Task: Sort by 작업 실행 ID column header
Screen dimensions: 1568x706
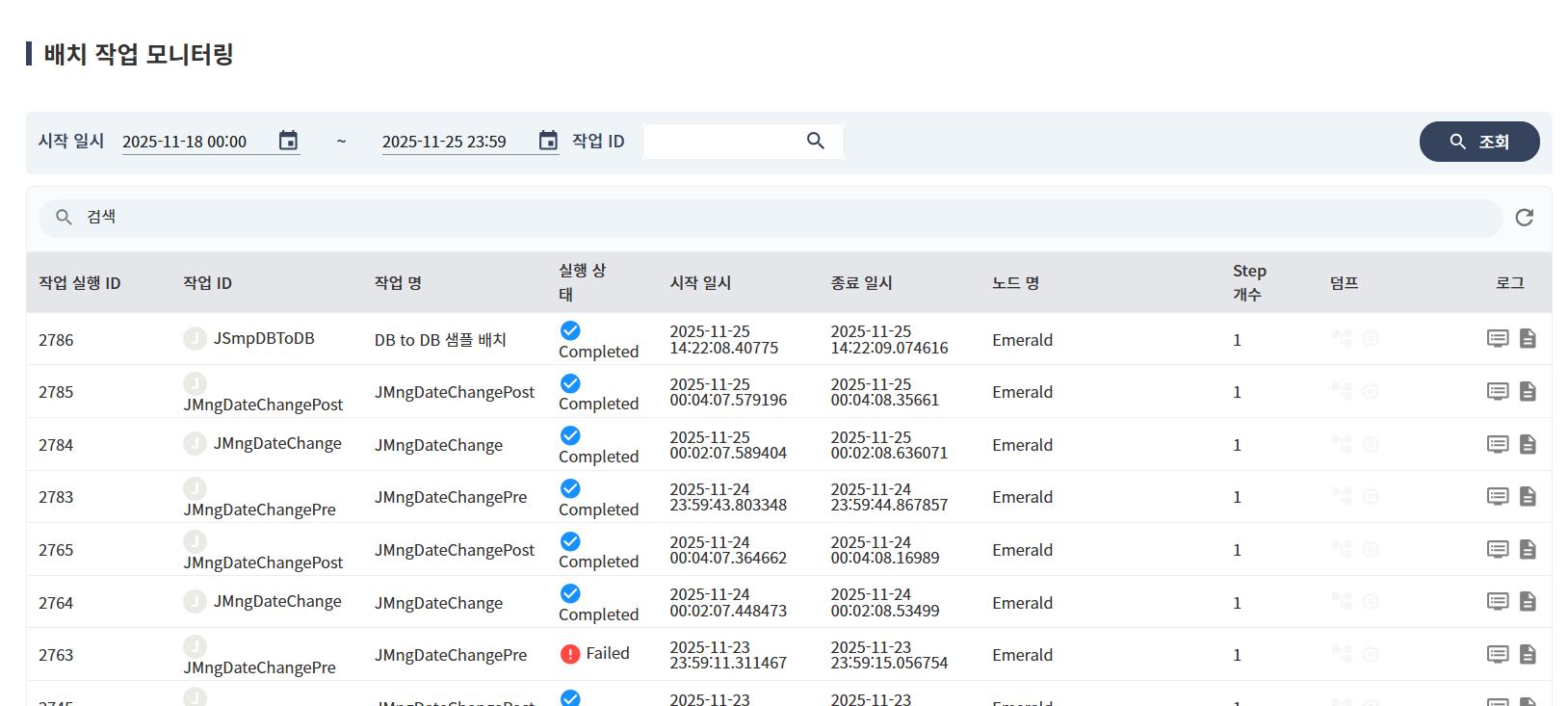Action: point(79,283)
